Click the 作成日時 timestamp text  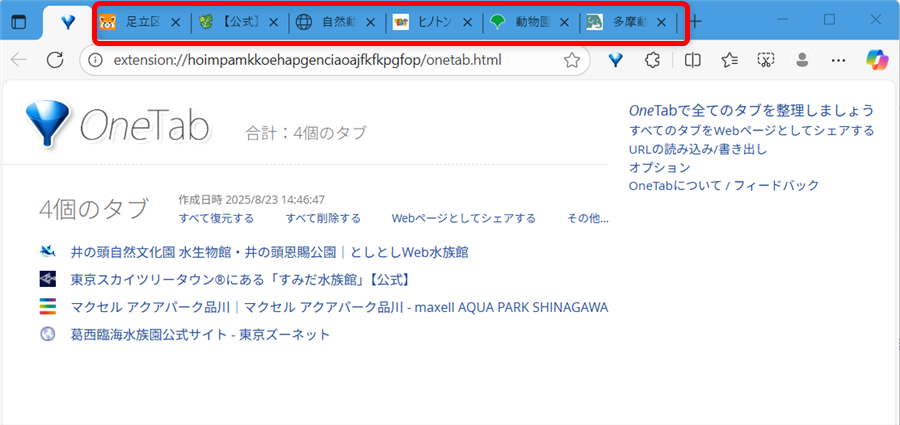tap(252, 200)
